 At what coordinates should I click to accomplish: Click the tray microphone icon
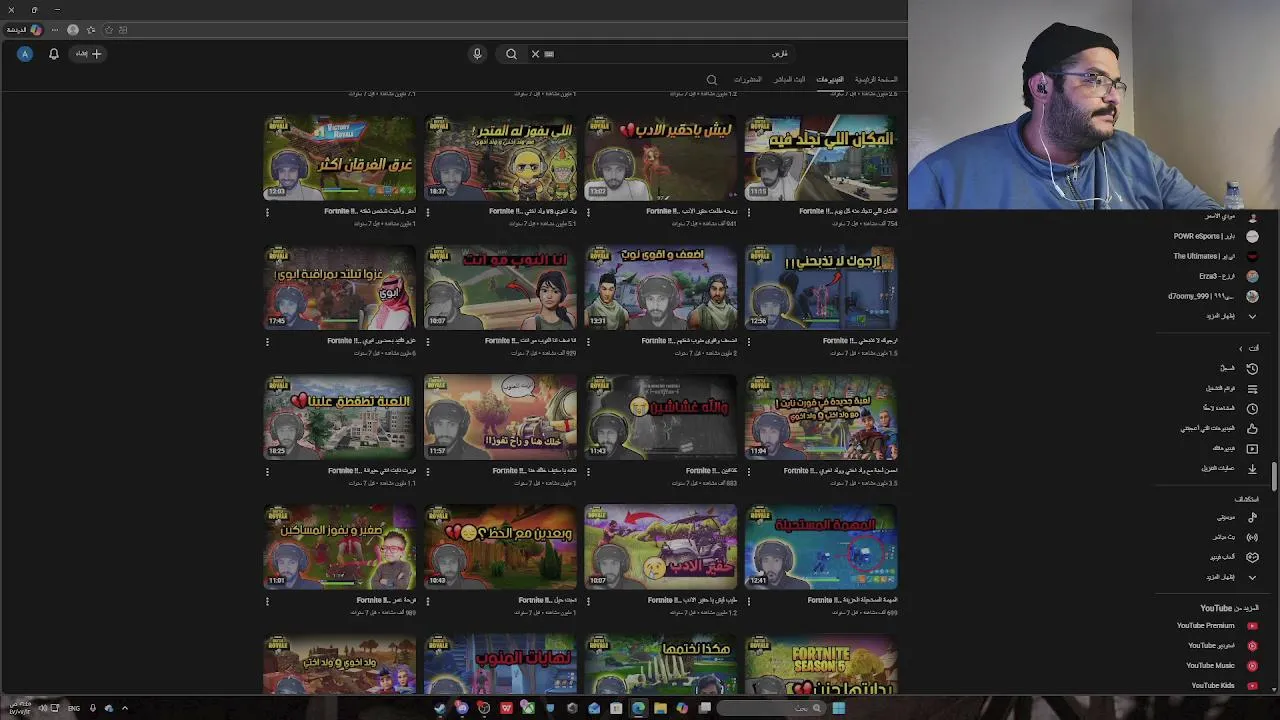click(x=92, y=708)
